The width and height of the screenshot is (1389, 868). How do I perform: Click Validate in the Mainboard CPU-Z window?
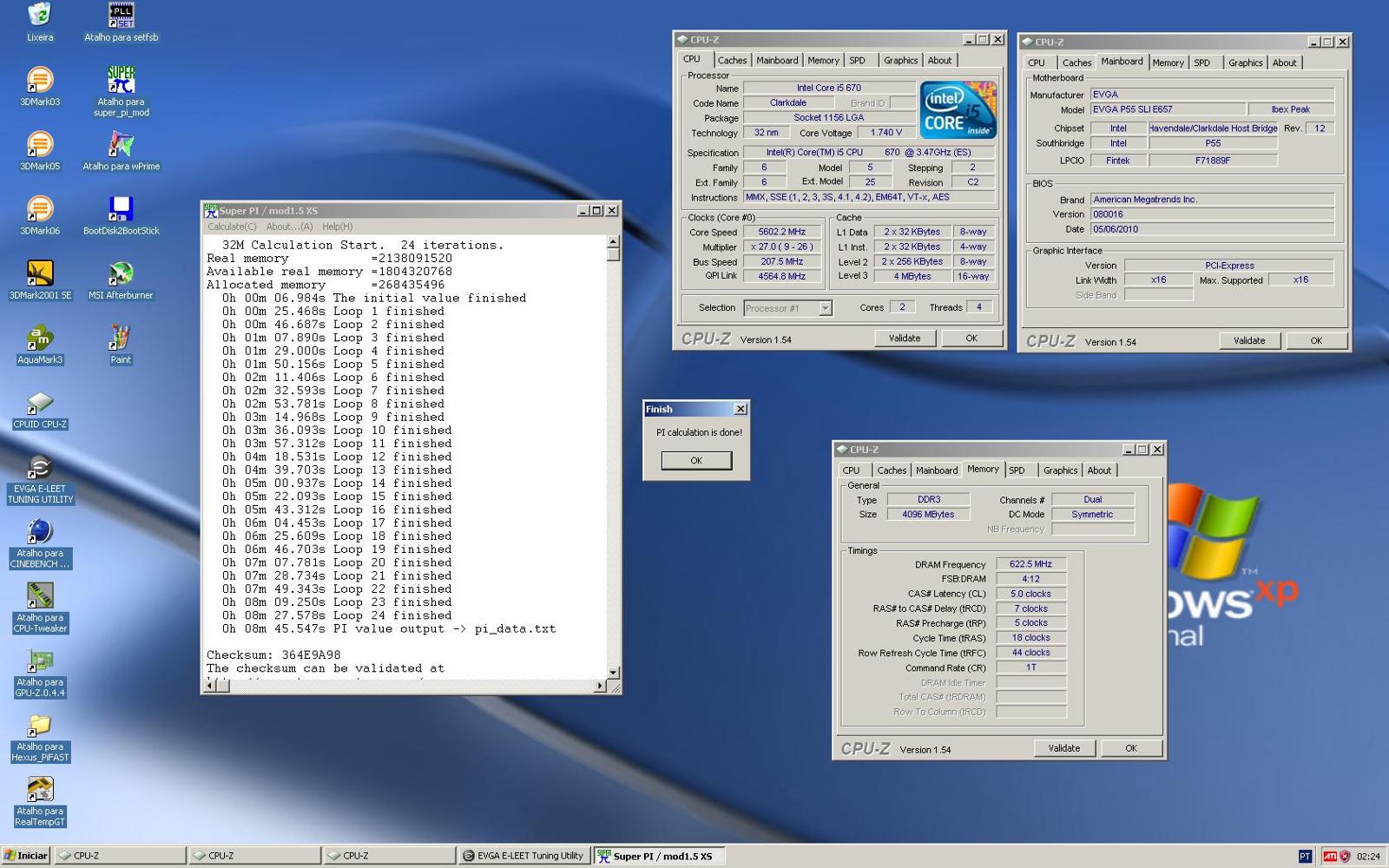[1249, 341]
